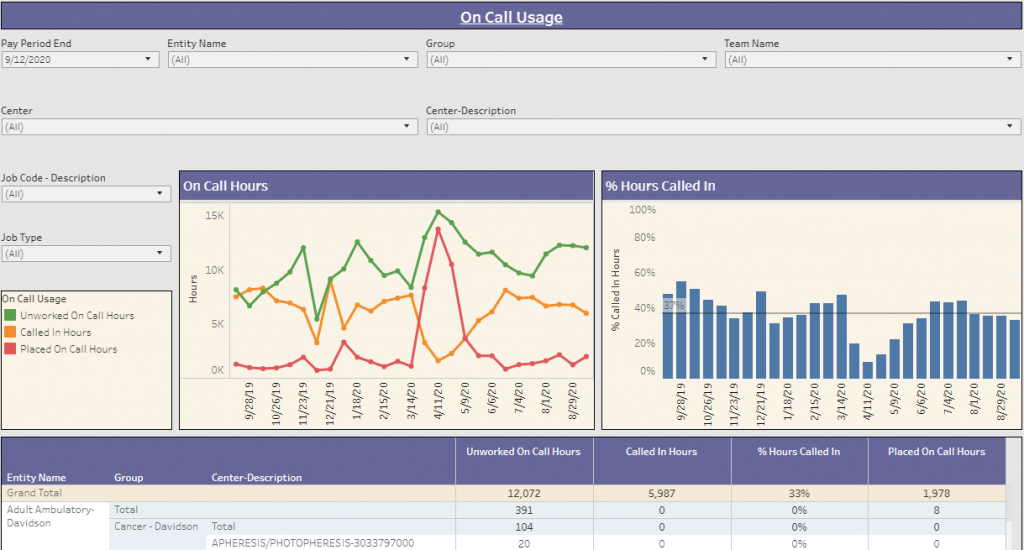Open the Pay Period End dropdown
1024x550 pixels.
[x=80, y=60]
